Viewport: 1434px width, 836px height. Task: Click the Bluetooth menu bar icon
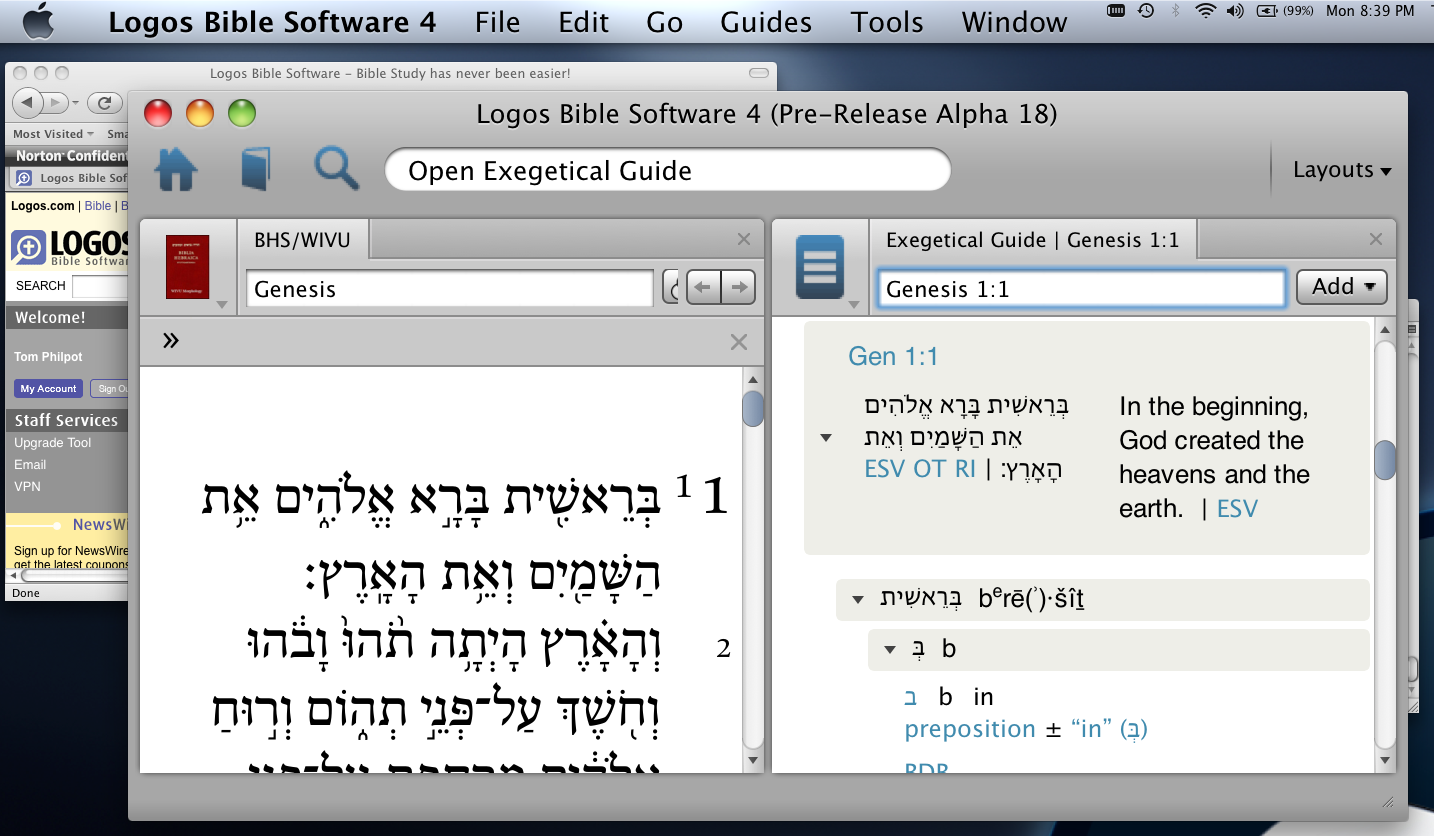tap(1176, 11)
